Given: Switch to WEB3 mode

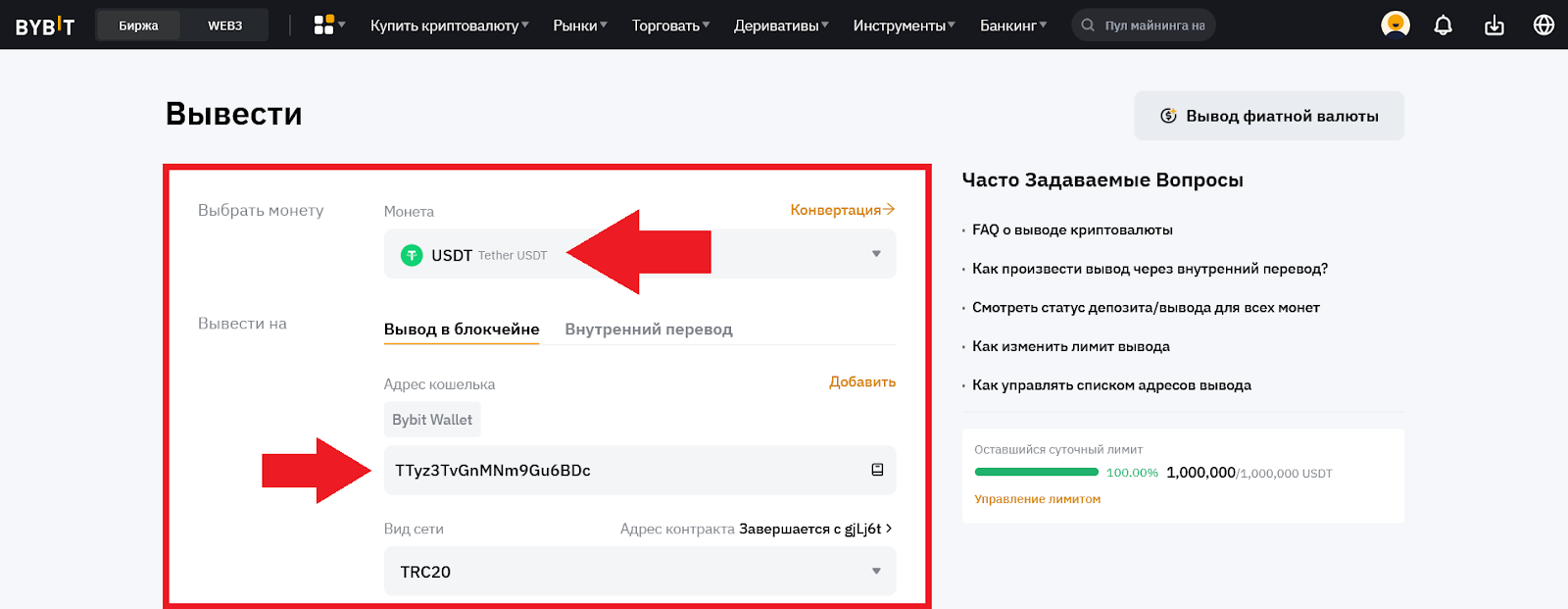Looking at the screenshot, I should coord(224,25).
